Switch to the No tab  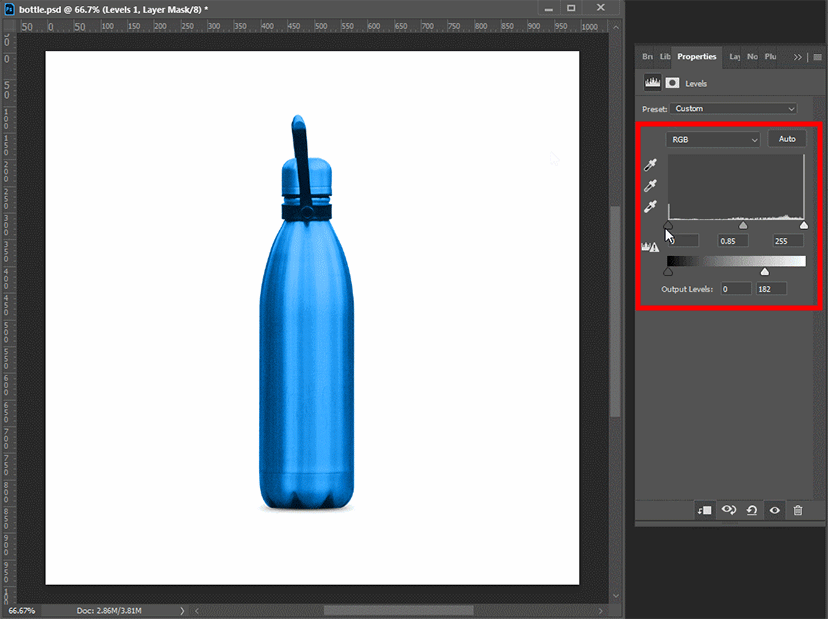tap(752, 57)
